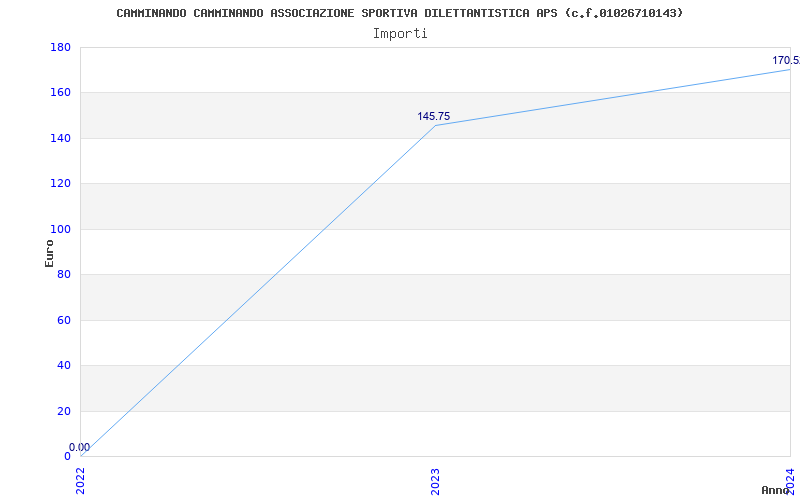
Task: Select the 2023 x-axis label
Action: [x=435, y=481]
